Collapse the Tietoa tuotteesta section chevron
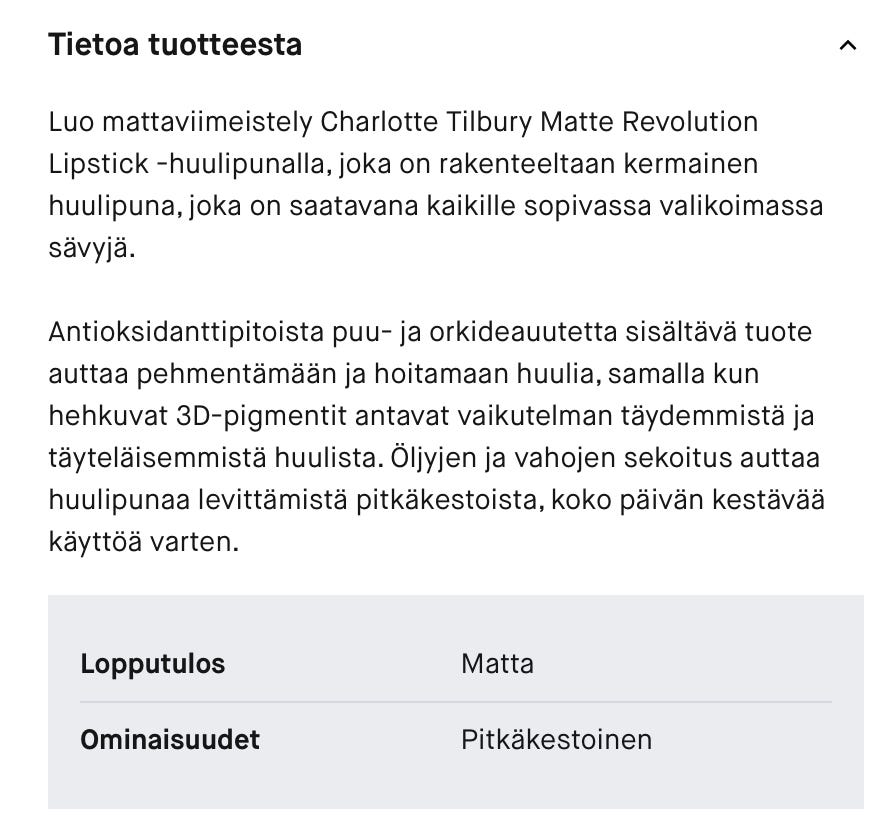Viewport: 896px width, 819px height. (848, 46)
